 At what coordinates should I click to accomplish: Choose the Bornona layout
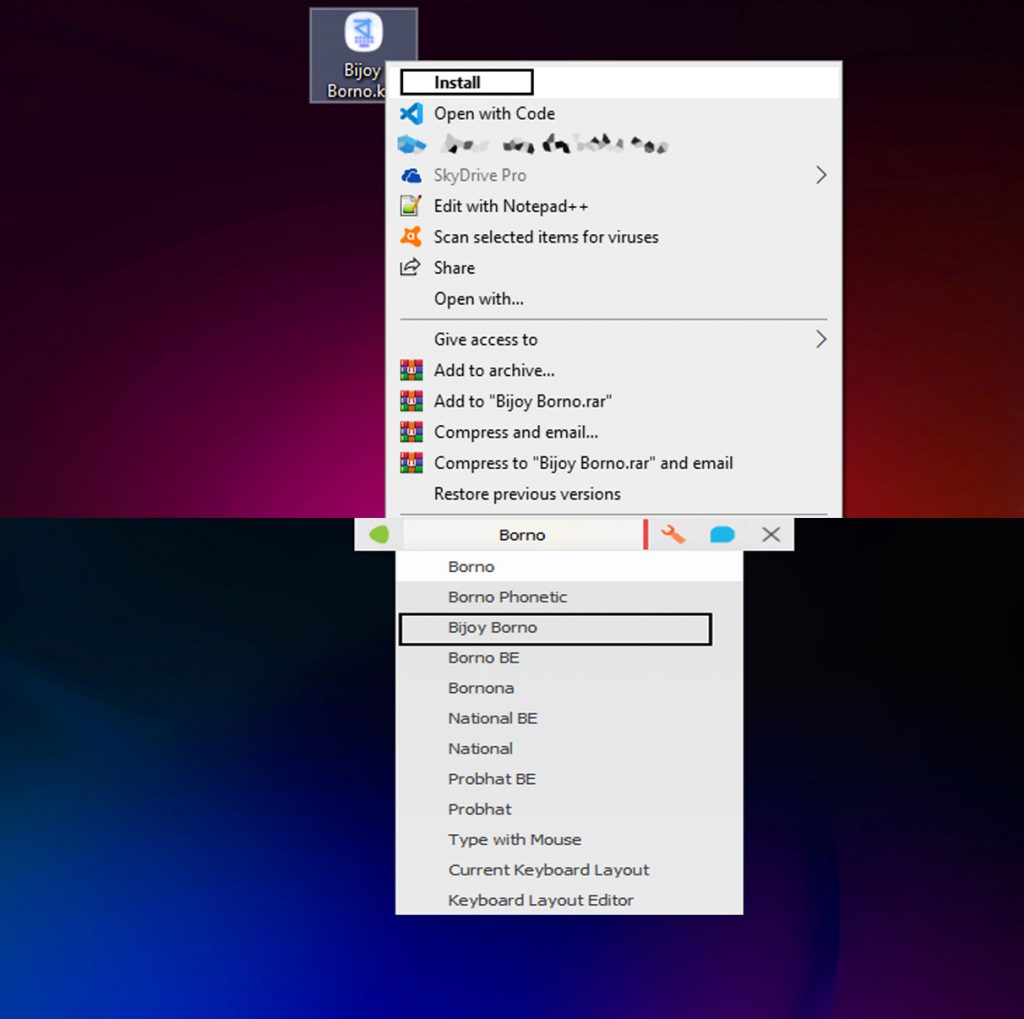tap(569, 688)
